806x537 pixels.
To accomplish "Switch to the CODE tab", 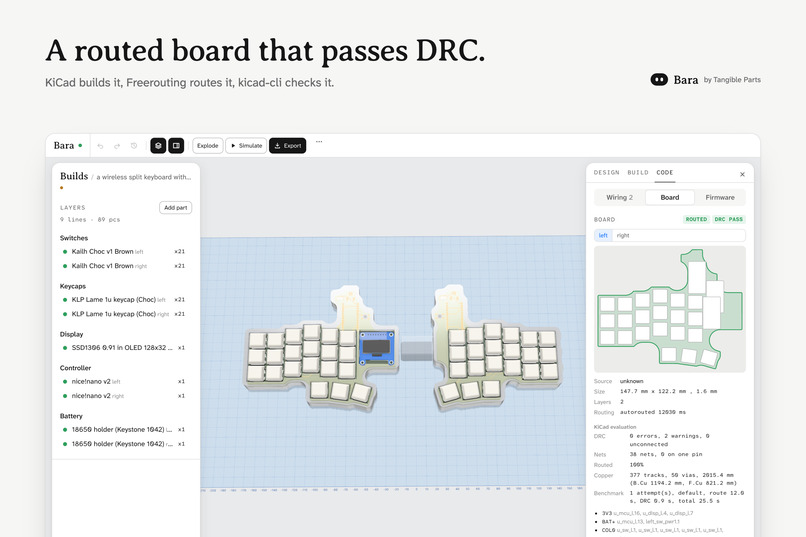I will tap(665, 173).
